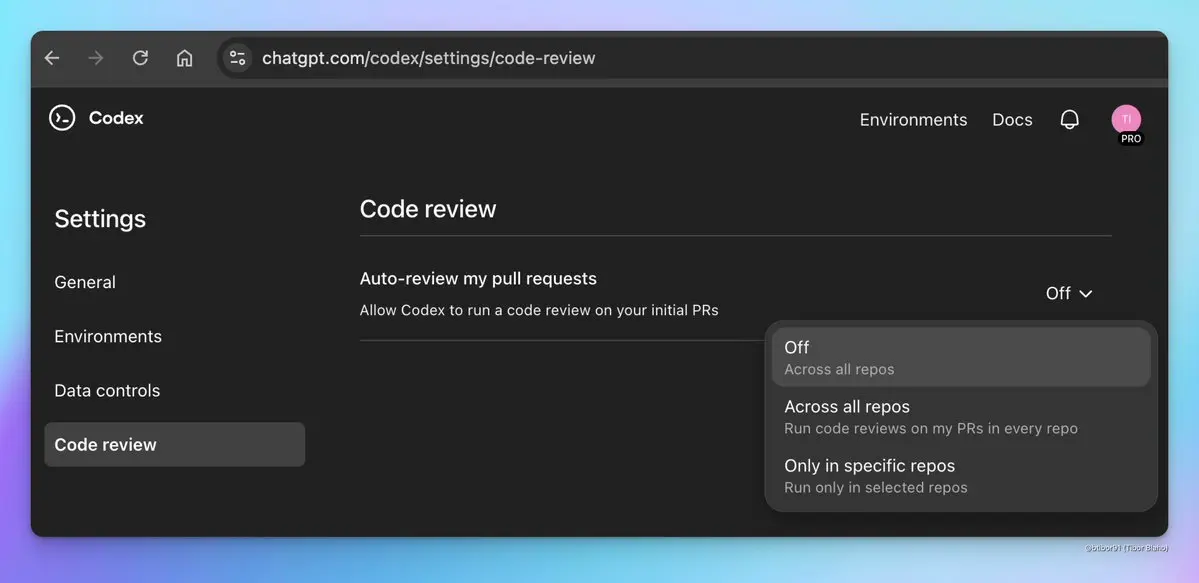1199x583 pixels.
Task: Click the address bar URL
Action: (428, 58)
